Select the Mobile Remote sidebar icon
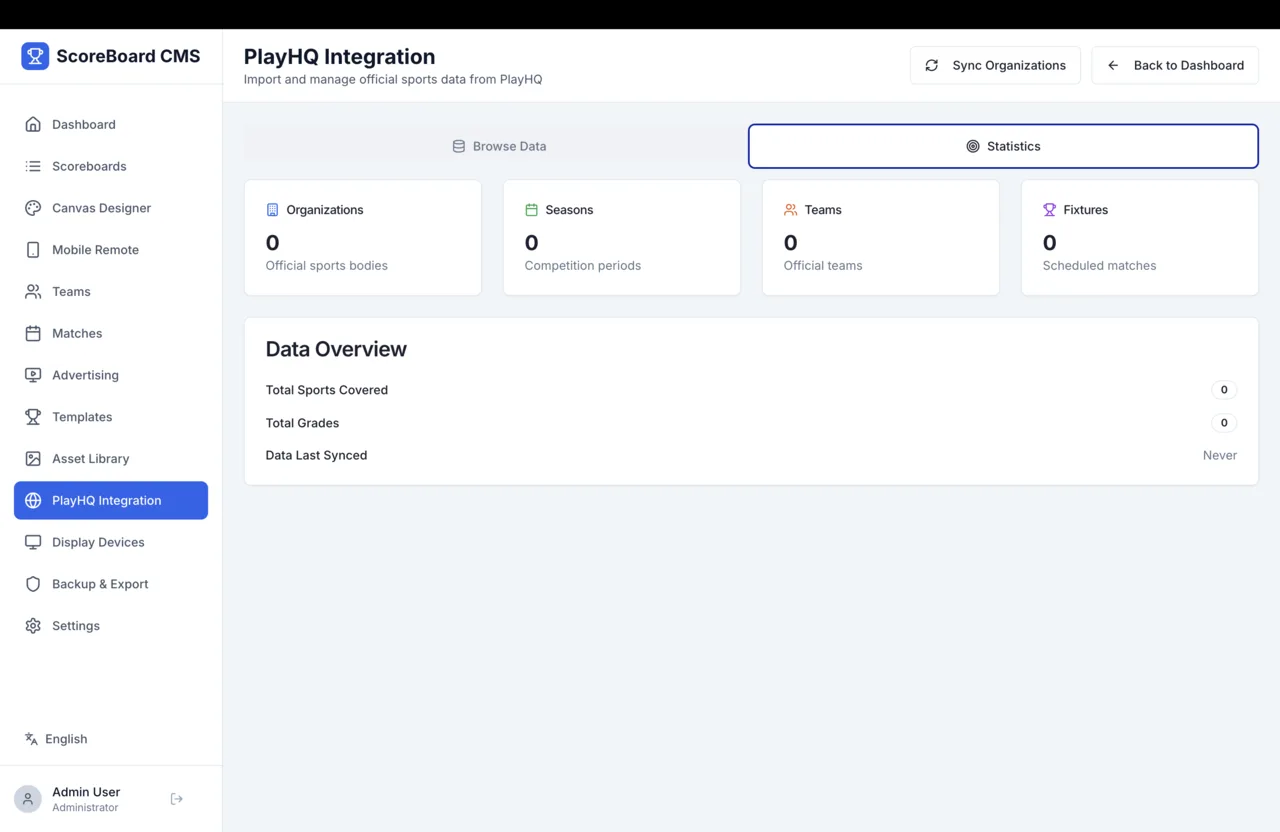Image resolution: width=1280 pixels, height=832 pixels. pyautogui.click(x=31, y=249)
